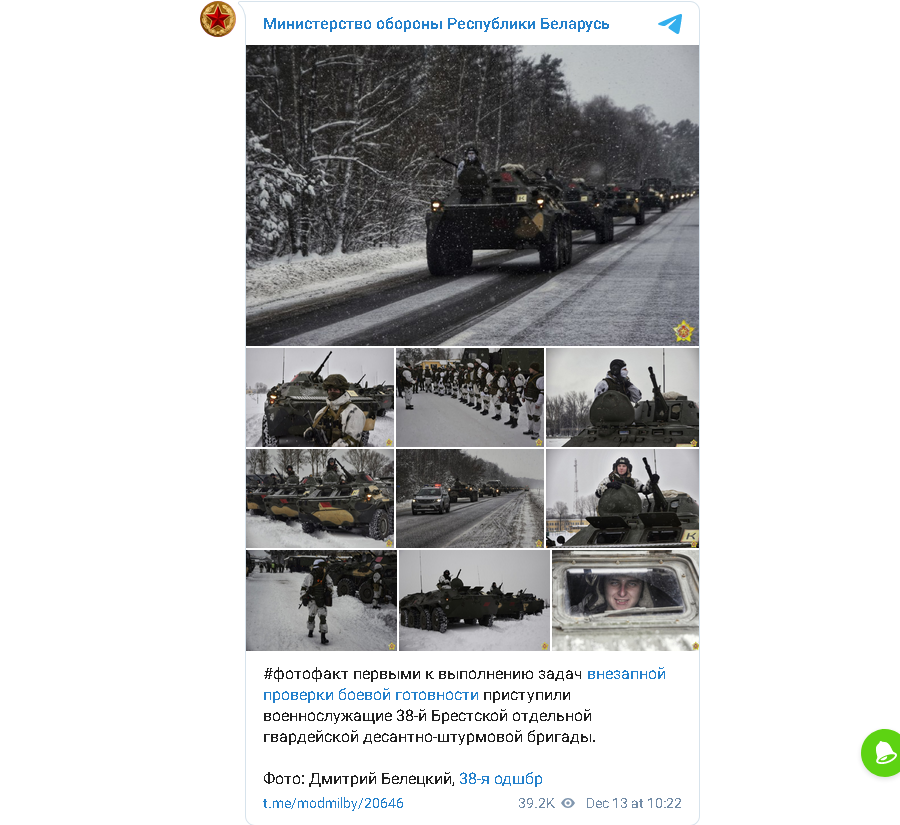Open photo of BTR column in snowy field

click(x=474, y=601)
